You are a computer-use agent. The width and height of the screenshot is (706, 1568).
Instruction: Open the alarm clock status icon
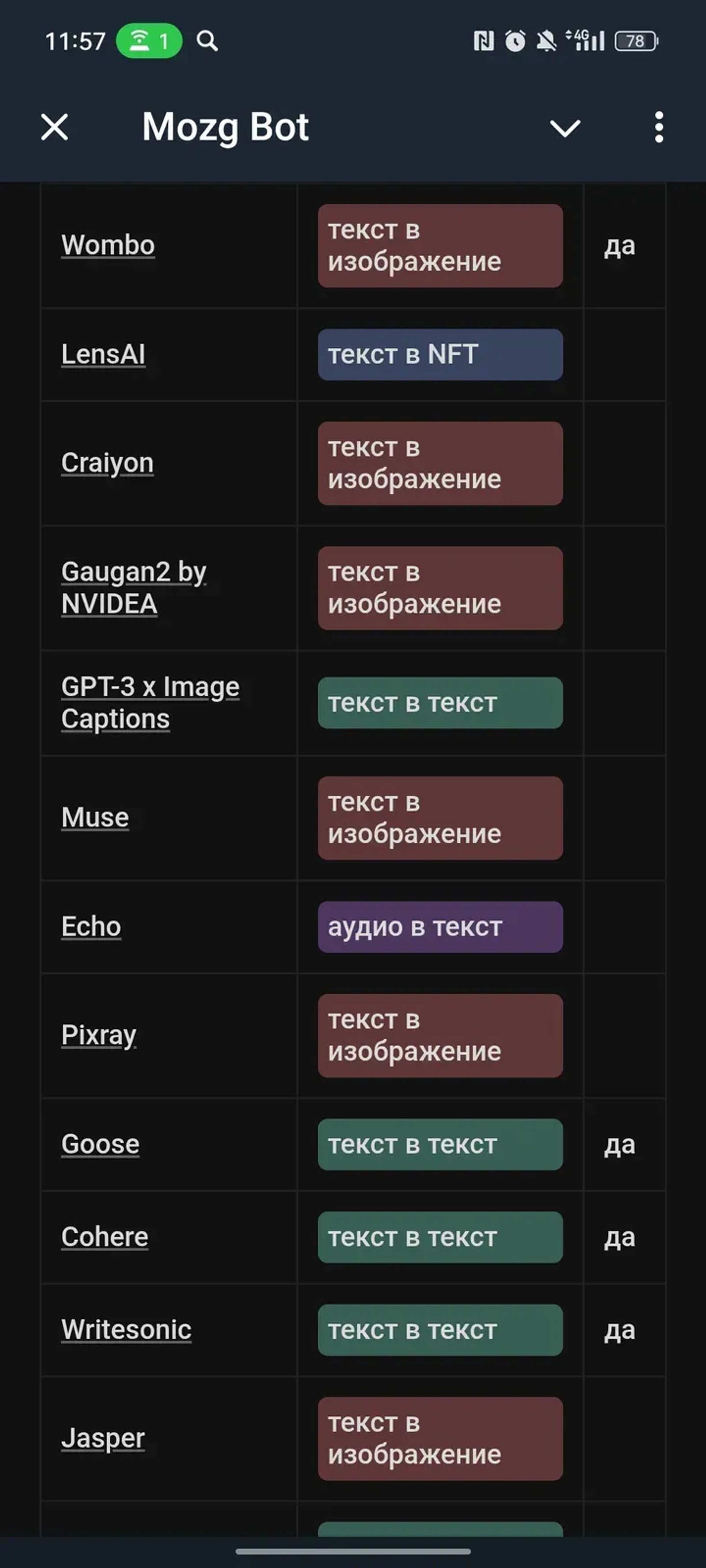[x=515, y=40]
